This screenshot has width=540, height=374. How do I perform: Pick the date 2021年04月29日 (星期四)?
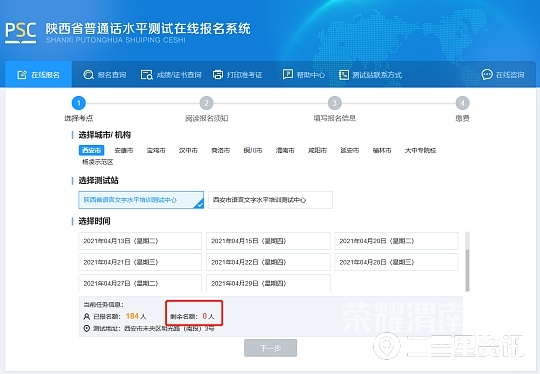tap(268, 283)
